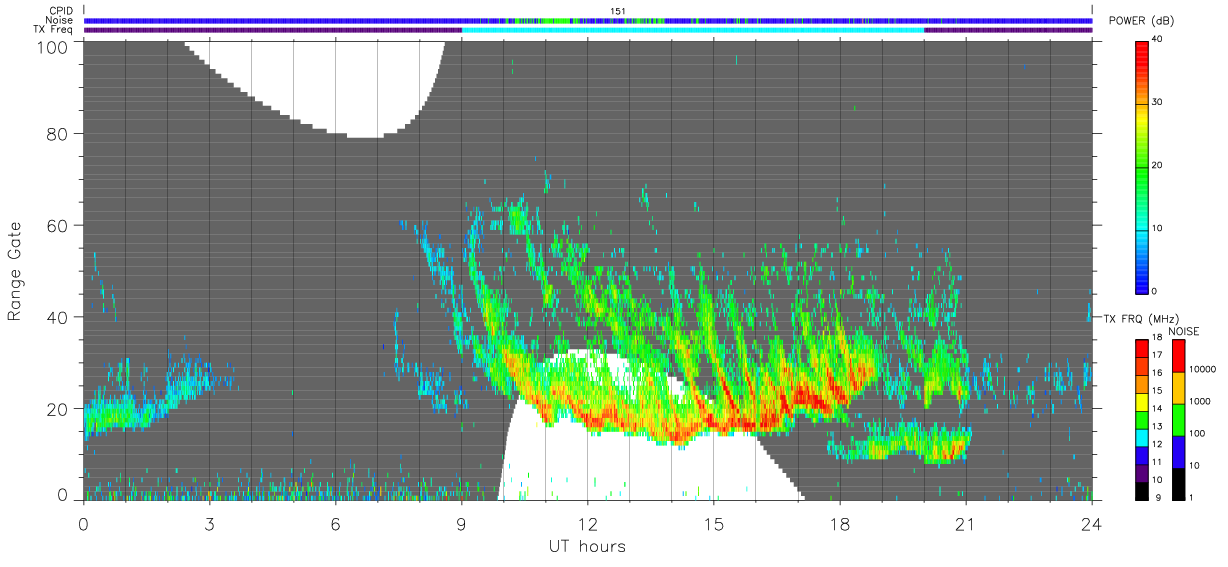Click the UT hours axis title
Screen dimensions: 1228x567
coord(587,546)
